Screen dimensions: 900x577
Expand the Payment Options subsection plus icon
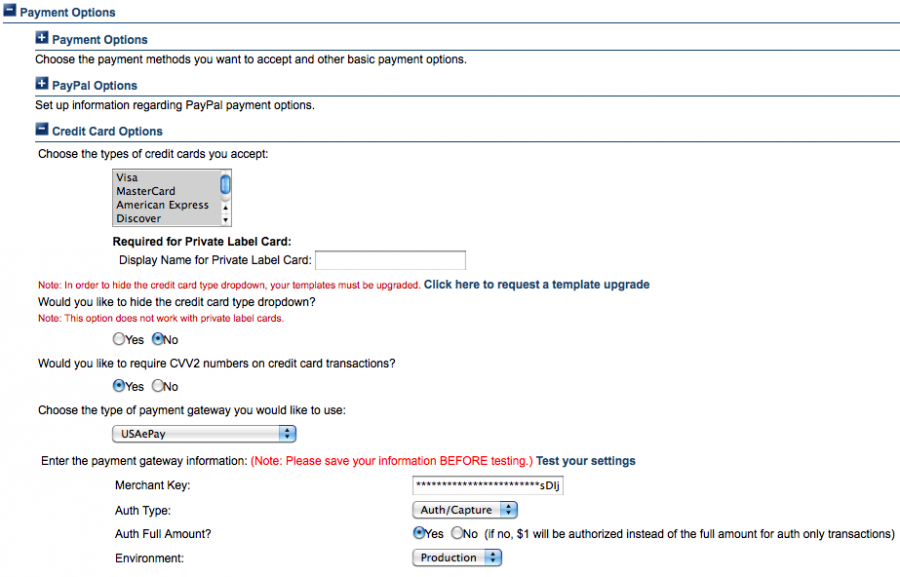(42, 38)
